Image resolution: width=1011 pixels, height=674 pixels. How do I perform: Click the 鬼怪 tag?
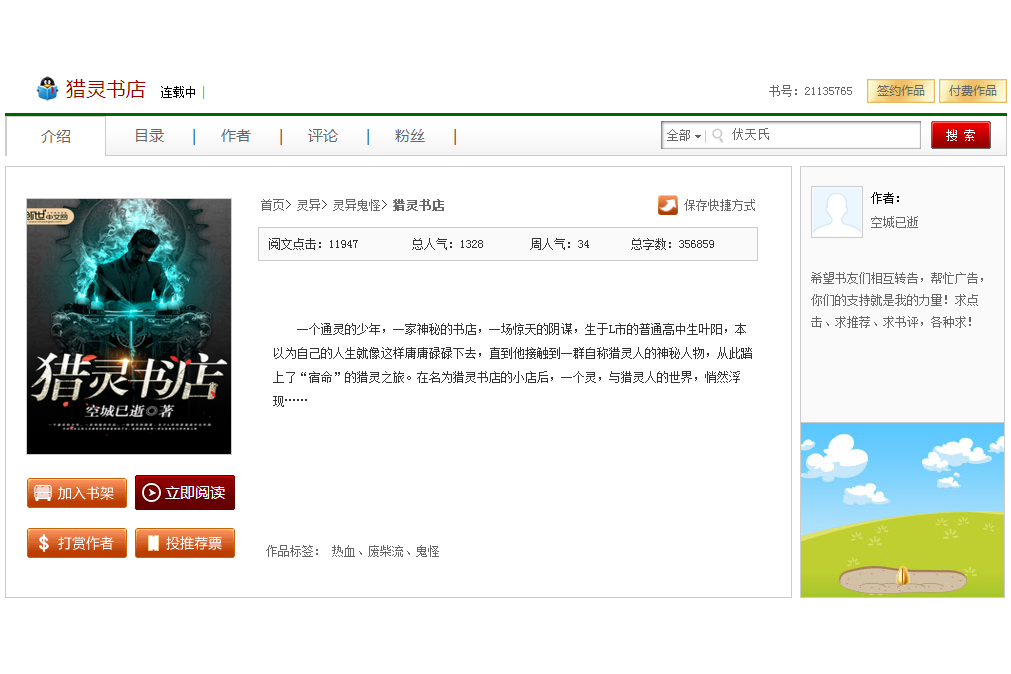point(427,551)
